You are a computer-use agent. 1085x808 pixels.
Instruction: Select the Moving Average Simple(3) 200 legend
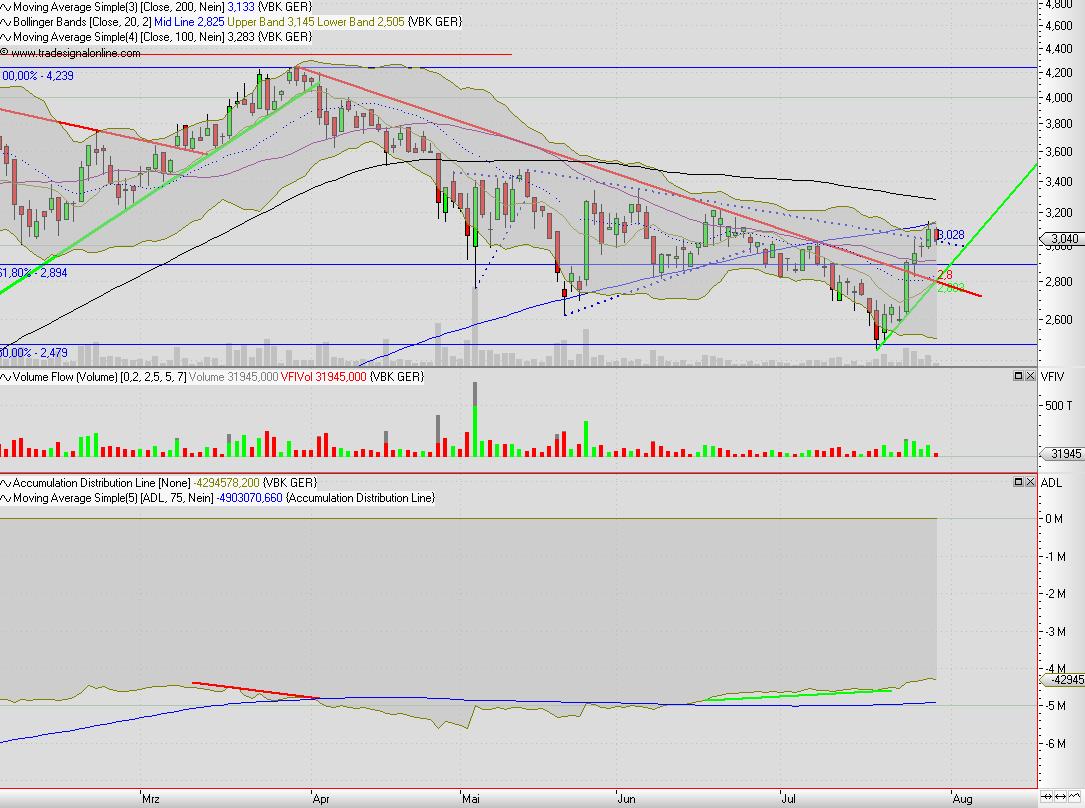click(x=119, y=7)
